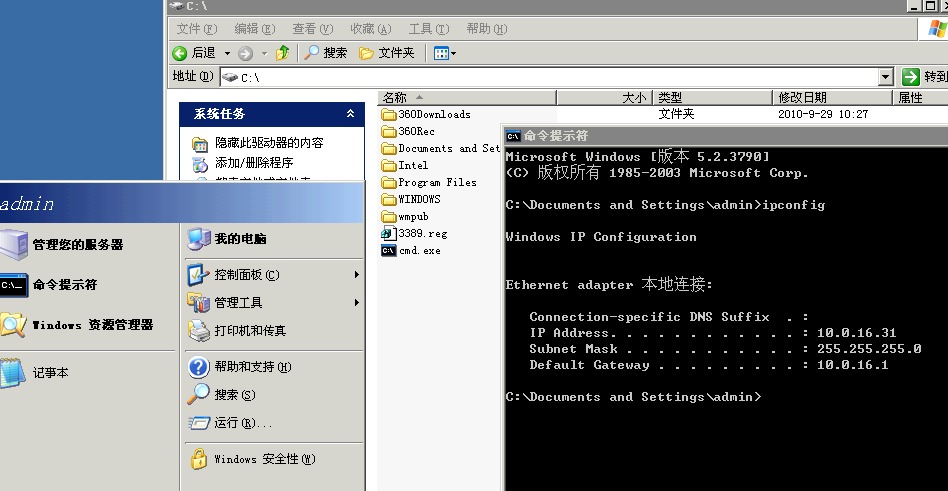The width and height of the screenshot is (948, 491).
Task: Sort by the 修改日期 column header
Action: tap(833, 97)
